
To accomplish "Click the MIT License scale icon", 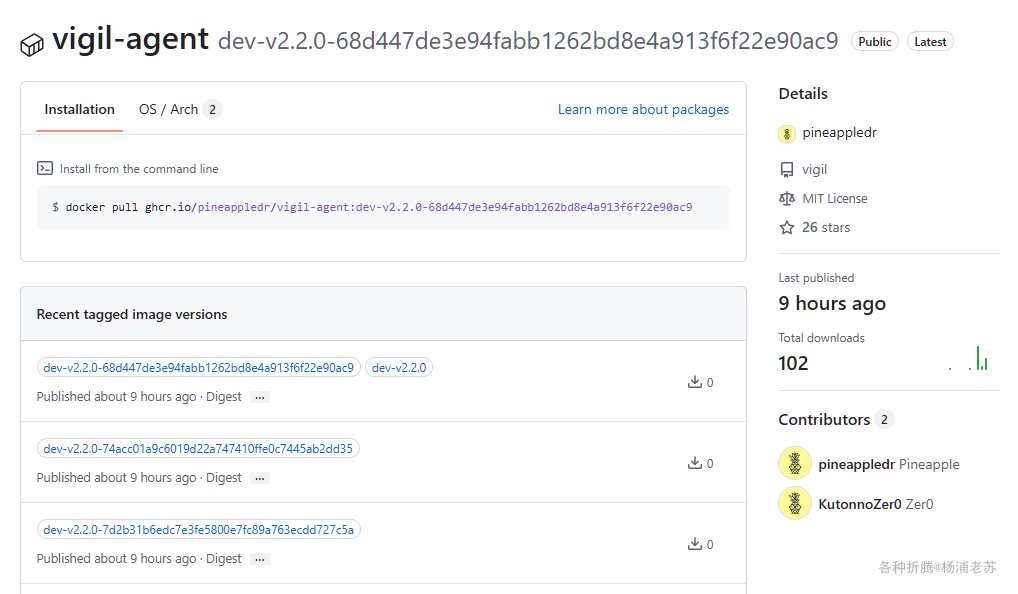I will click(787, 199).
